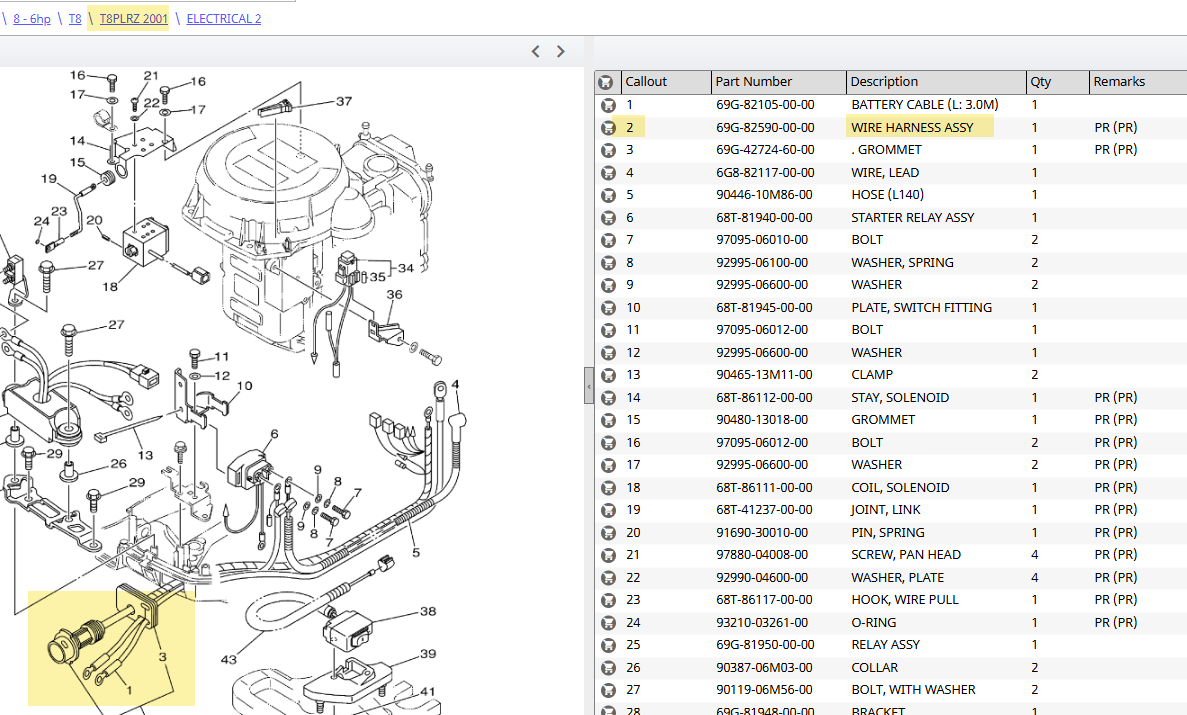Click cart icon for callout 16 bolt
The height and width of the screenshot is (715, 1187).
(x=608, y=443)
